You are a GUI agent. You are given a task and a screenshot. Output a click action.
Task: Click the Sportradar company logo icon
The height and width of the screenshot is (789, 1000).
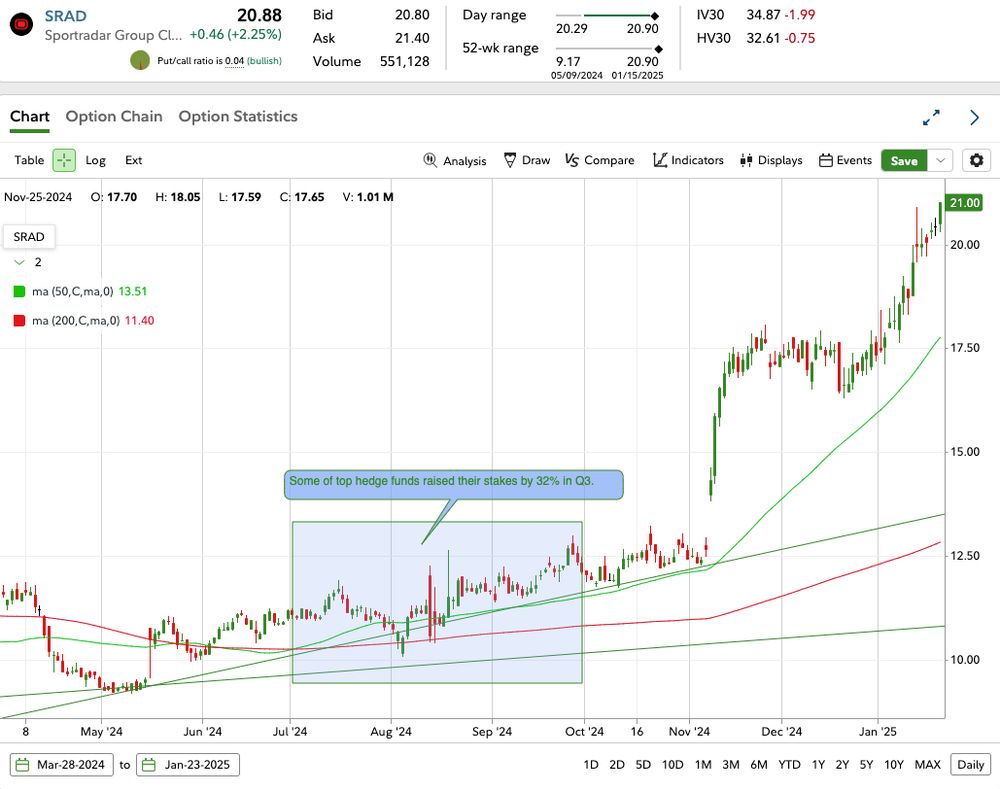22,25
